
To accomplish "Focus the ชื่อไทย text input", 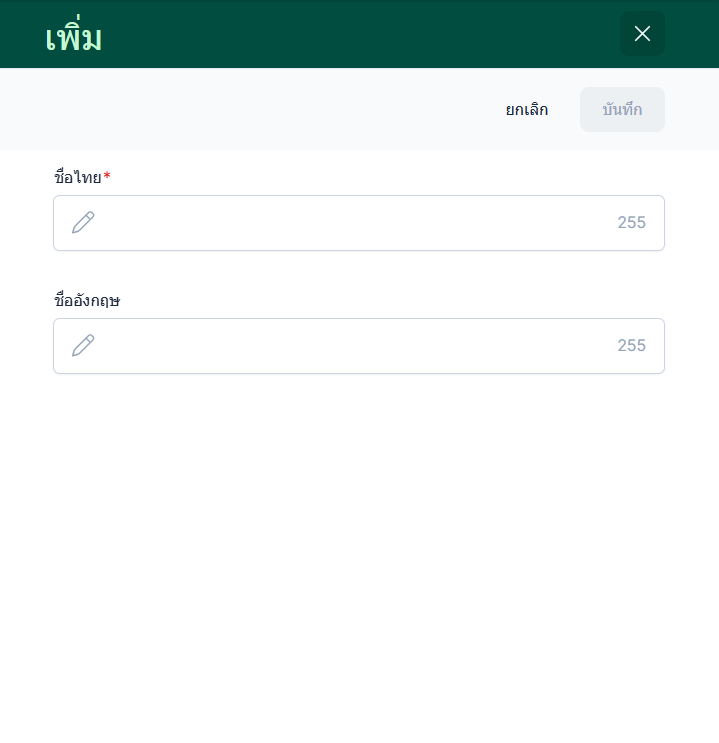I will tap(359, 223).
